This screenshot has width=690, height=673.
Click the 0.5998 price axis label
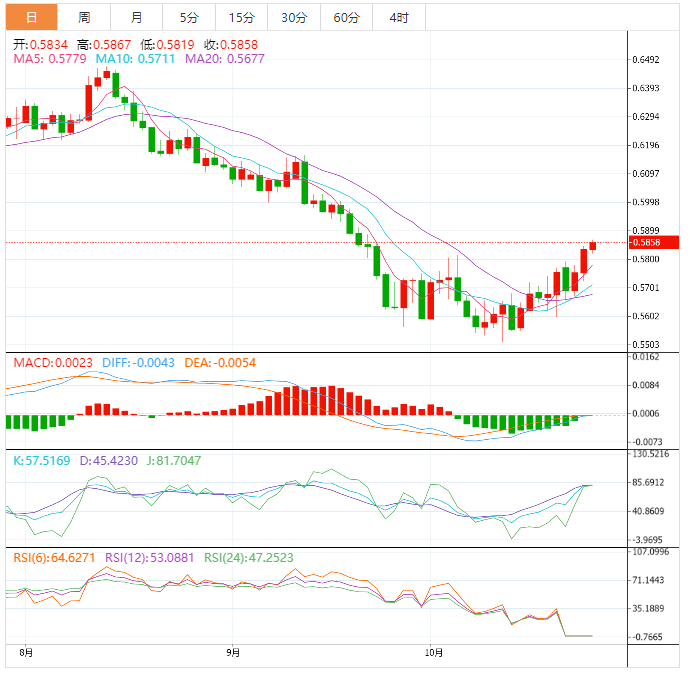pyautogui.click(x=646, y=202)
